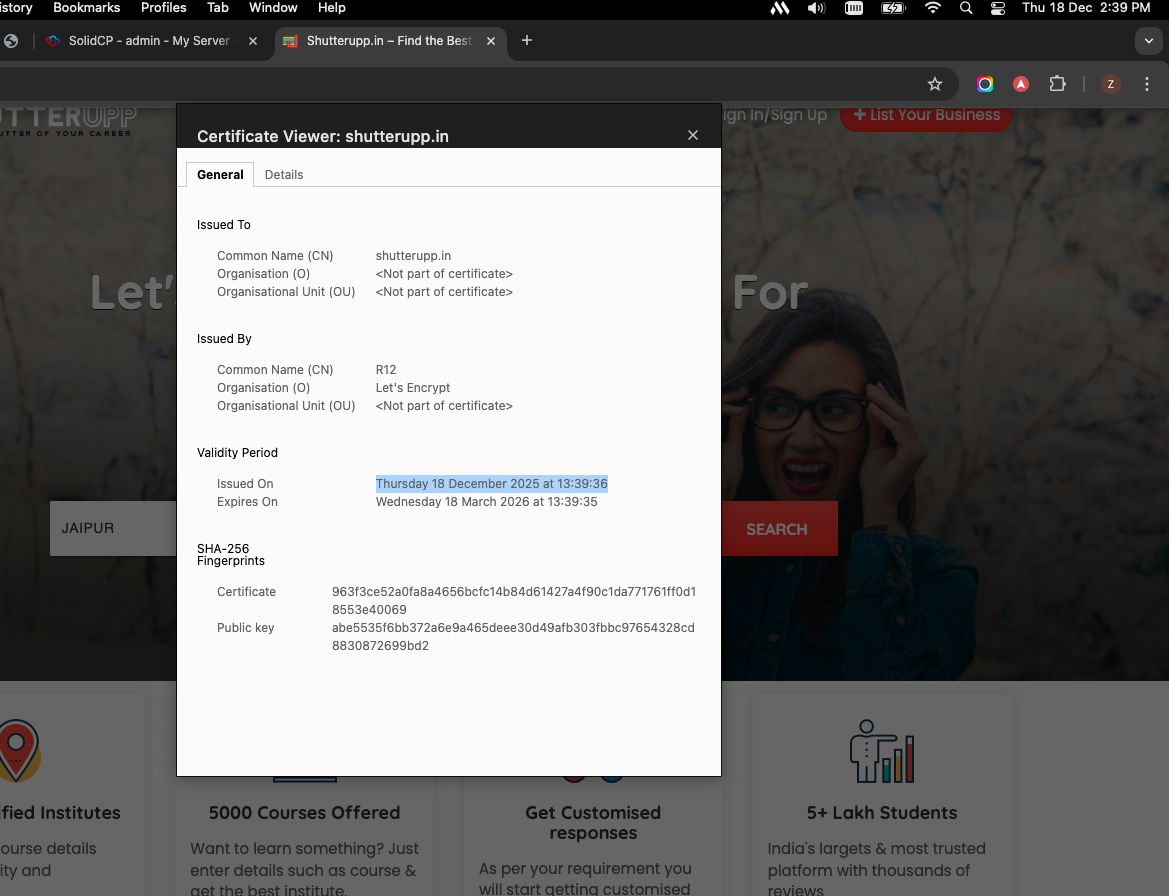Screen dimensions: 1169x896
Task: Click the colorful circle extension icon
Action: (x=985, y=84)
